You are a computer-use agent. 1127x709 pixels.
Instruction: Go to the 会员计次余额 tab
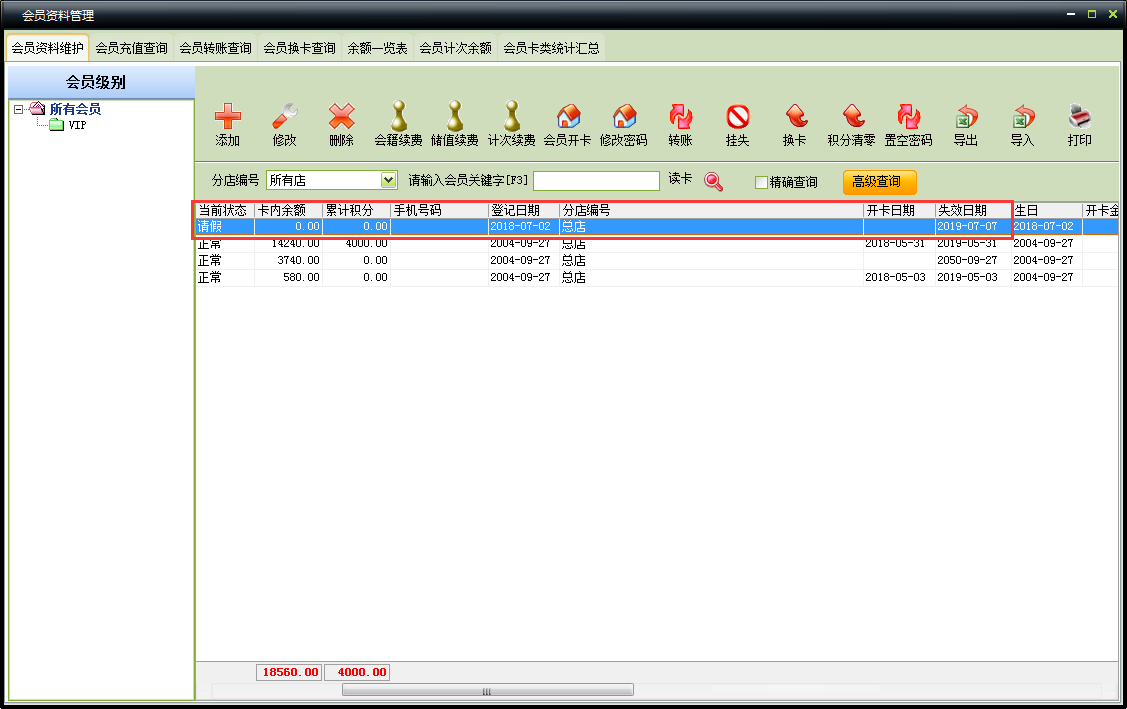456,48
